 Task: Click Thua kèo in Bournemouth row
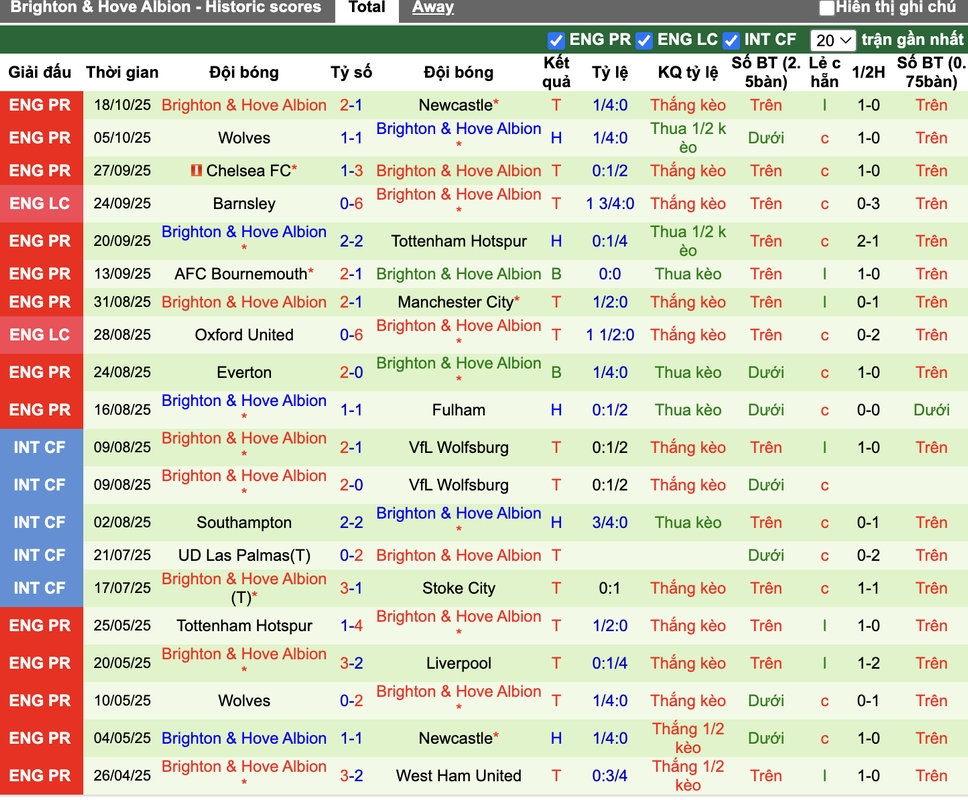pyautogui.click(x=688, y=274)
